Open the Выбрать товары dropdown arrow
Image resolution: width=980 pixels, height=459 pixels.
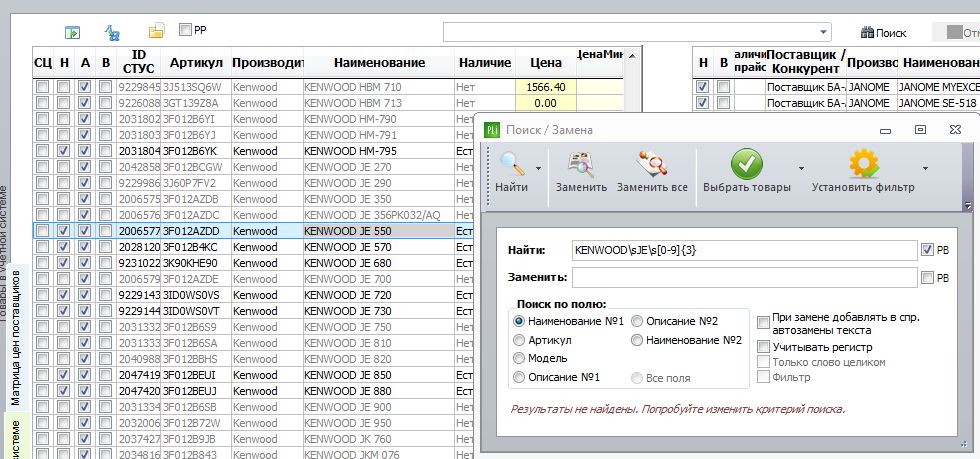[x=801, y=168]
